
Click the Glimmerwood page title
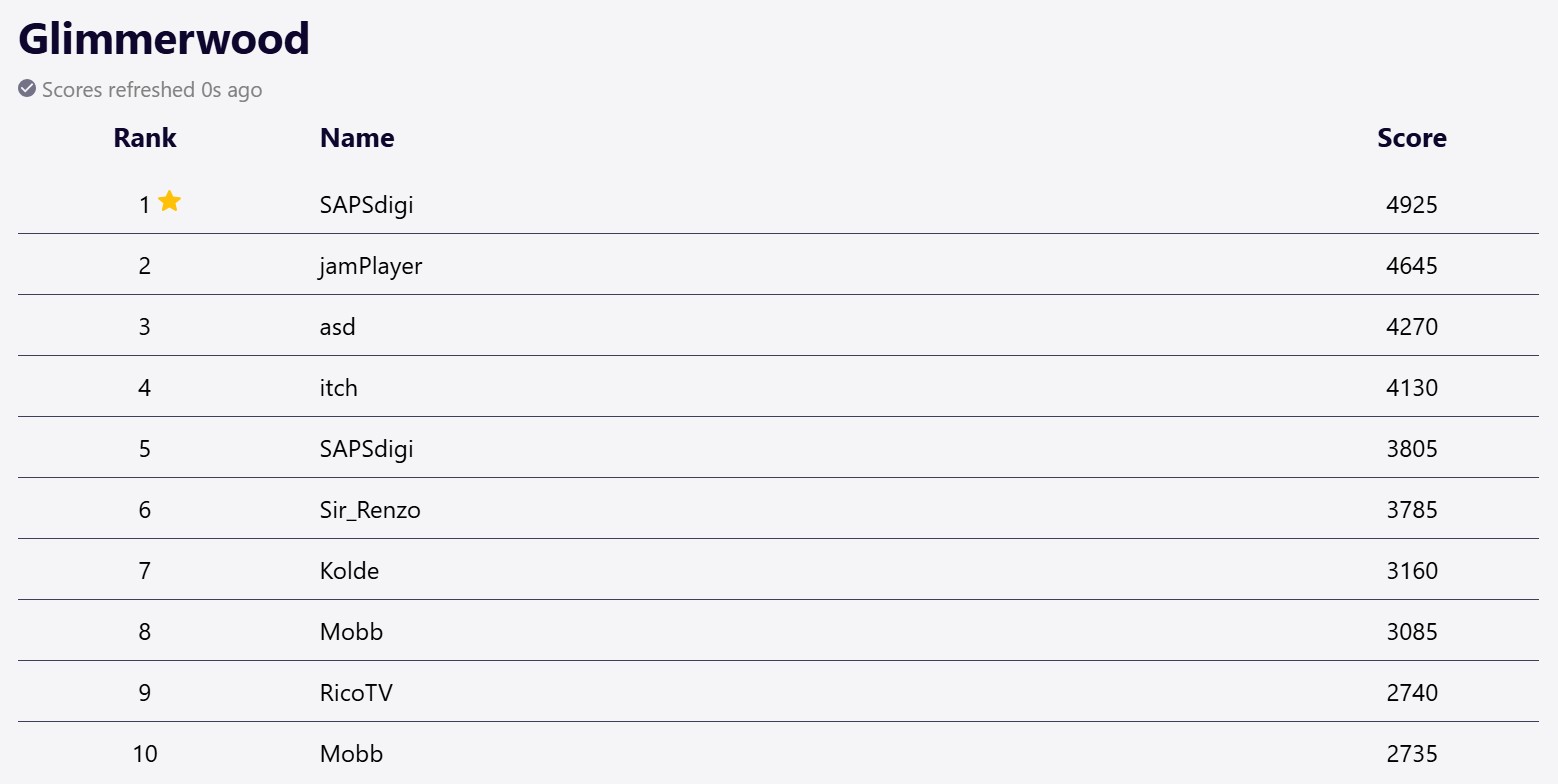point(164,39)
